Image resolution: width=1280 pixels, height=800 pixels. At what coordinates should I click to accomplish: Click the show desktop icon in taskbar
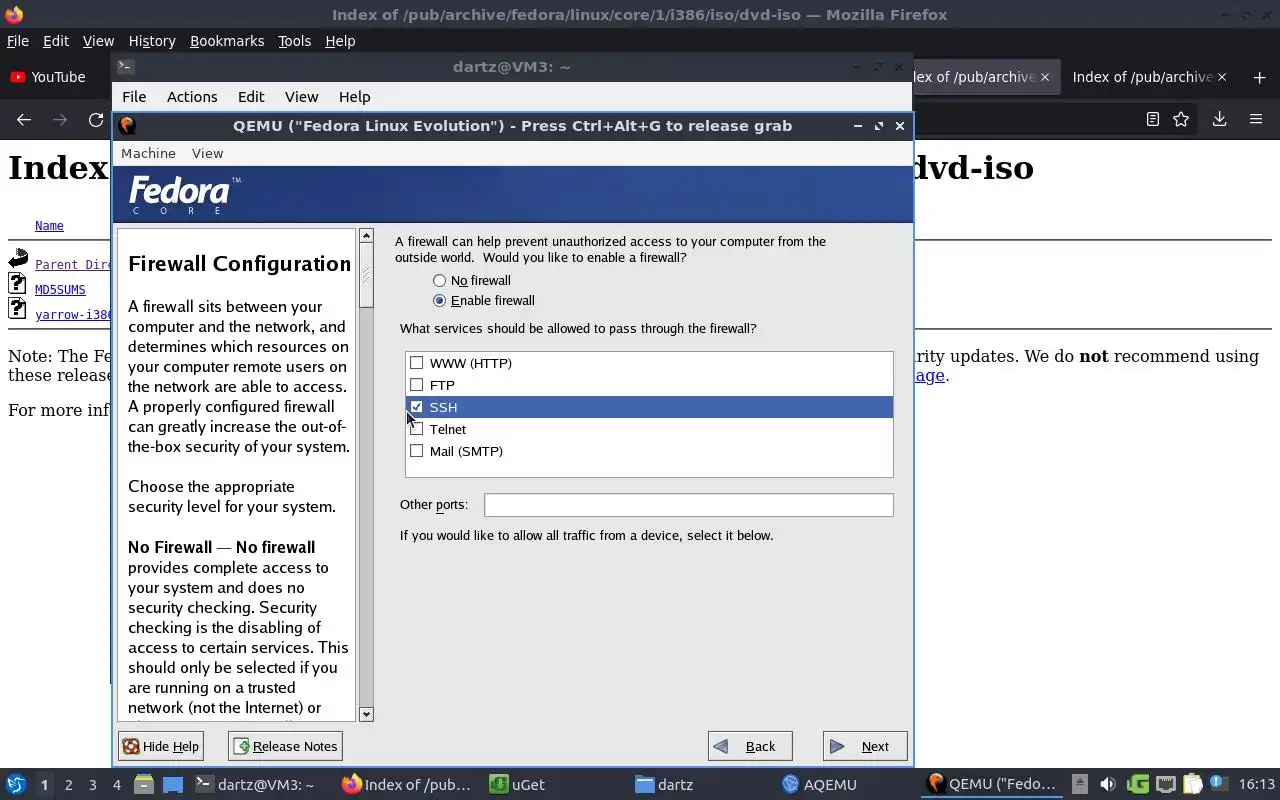pos(173,784)
